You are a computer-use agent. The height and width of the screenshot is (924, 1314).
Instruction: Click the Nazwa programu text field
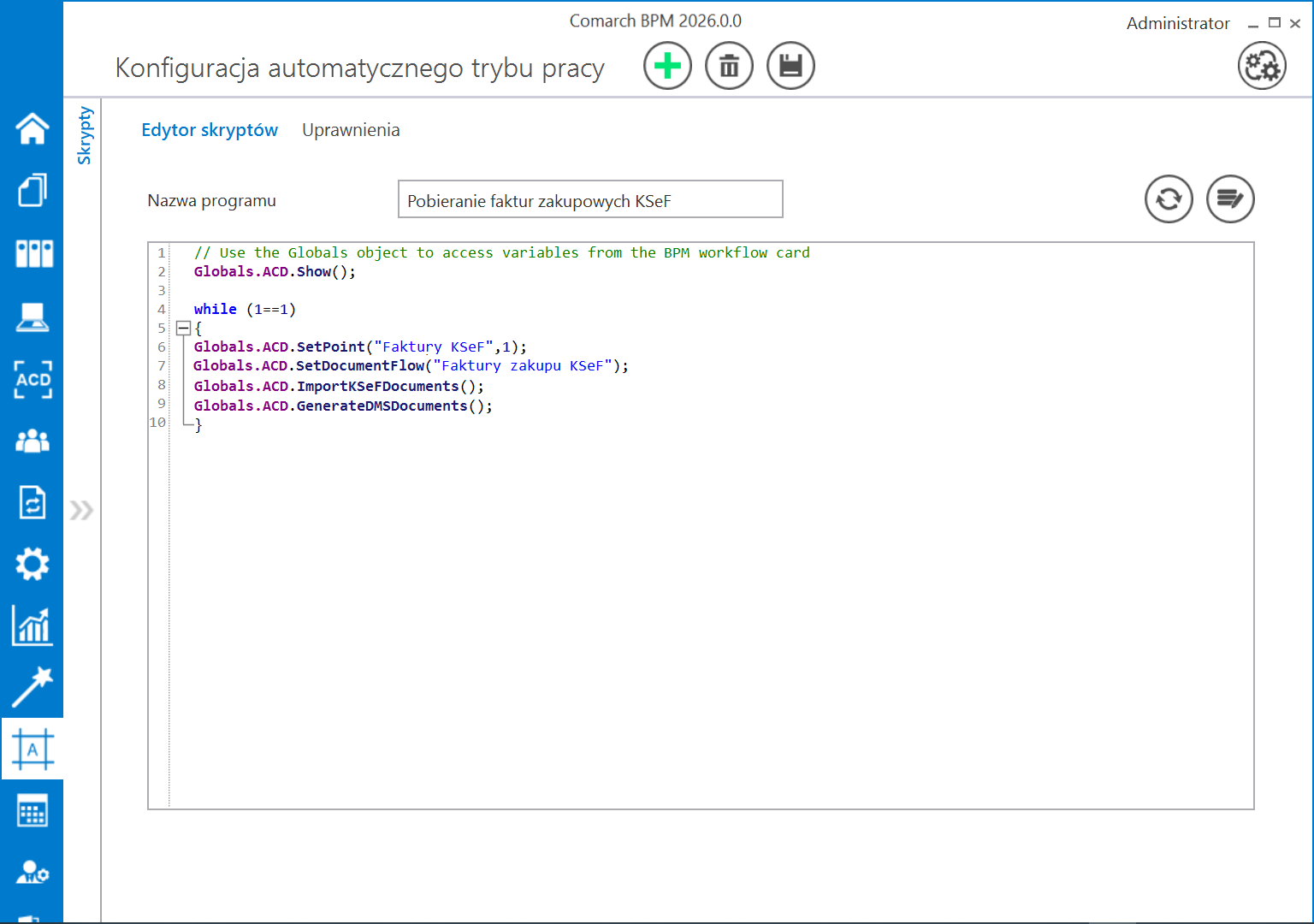pyautogui.click(x=590, y=200)
